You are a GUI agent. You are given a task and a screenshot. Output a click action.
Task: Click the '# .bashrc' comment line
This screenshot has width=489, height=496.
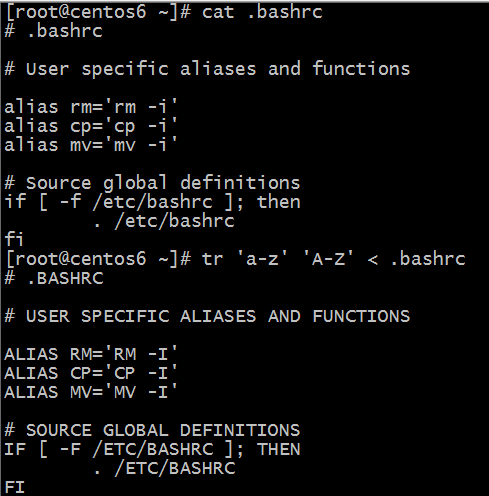(x=53, y=31)
